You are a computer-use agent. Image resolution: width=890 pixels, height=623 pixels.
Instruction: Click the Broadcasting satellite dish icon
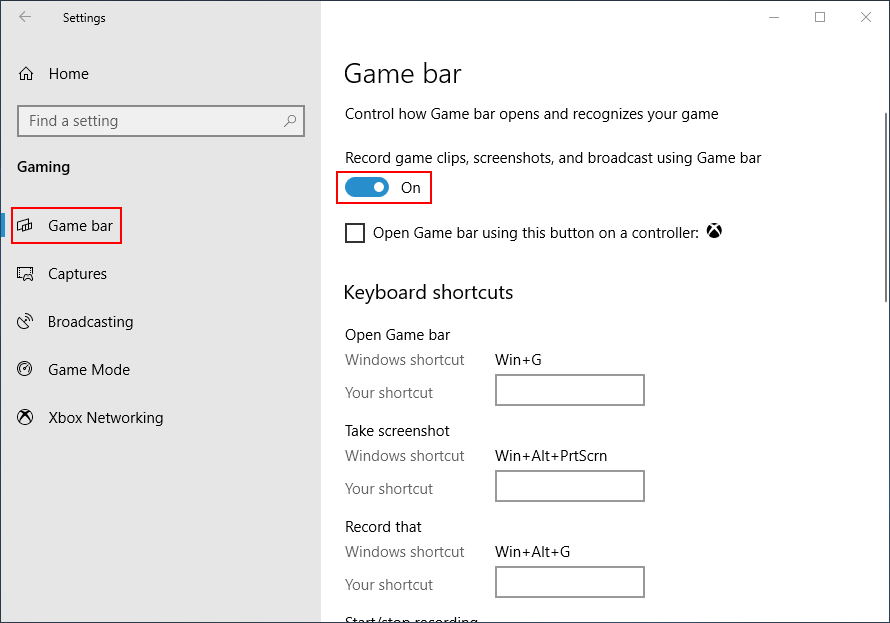point(25,322)
